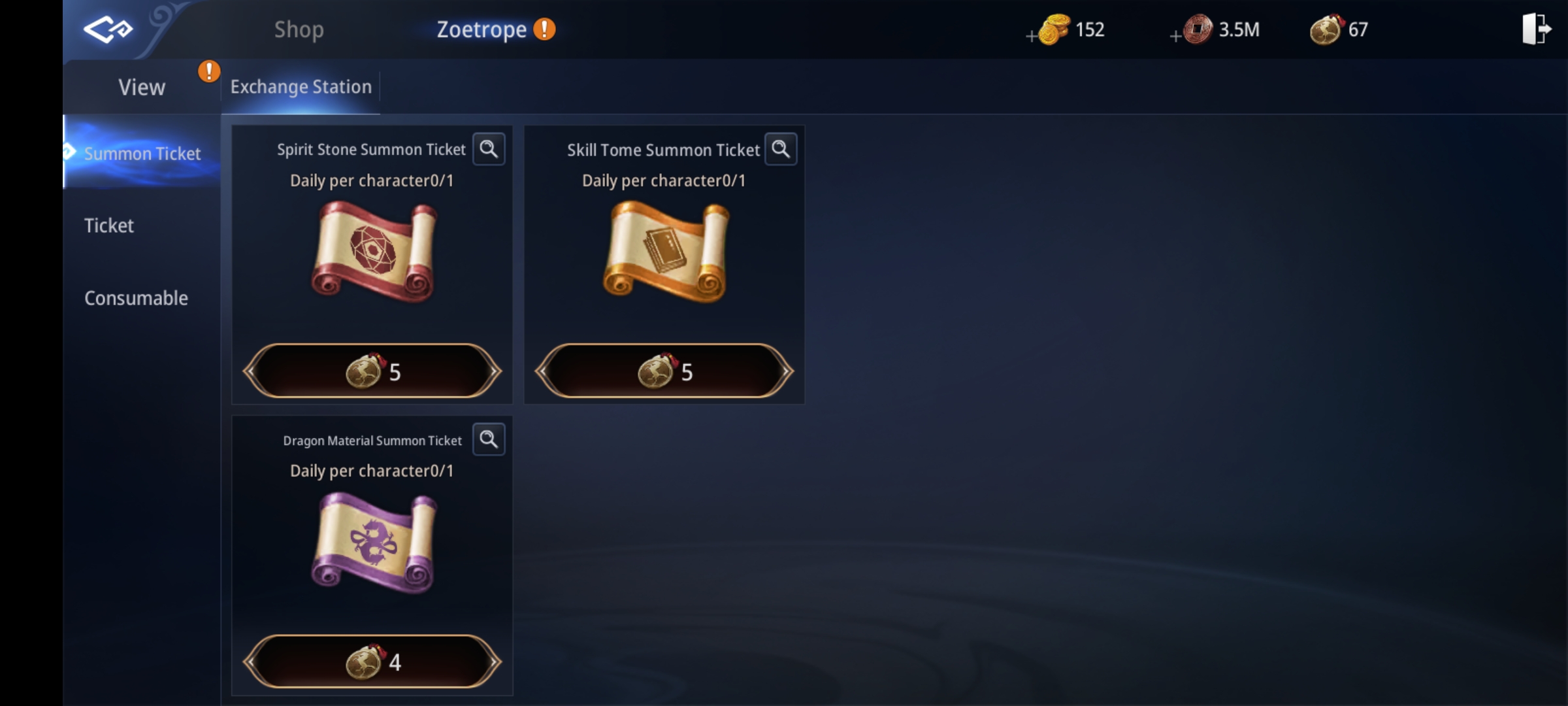1568x706 pixels.
Task: Select the Consumable category
Action: (x=136, y=298)
